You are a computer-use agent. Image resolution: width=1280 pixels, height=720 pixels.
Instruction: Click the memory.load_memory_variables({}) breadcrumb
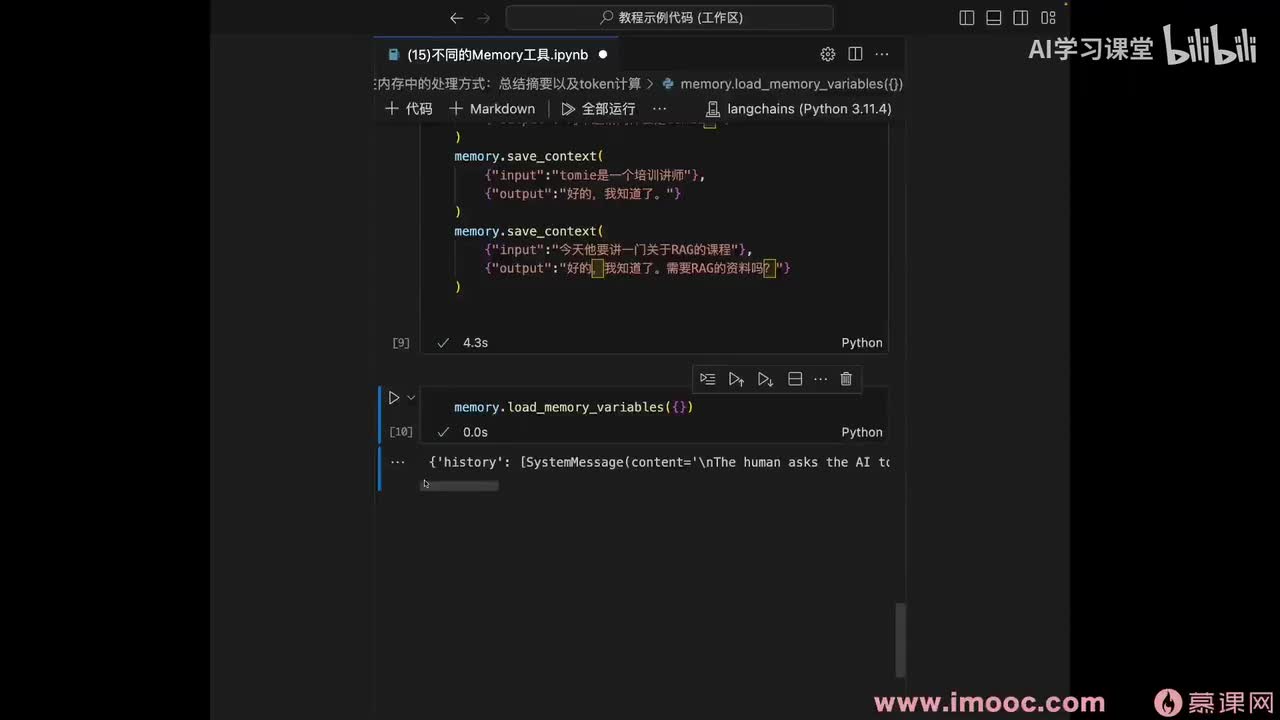(782, 84)
